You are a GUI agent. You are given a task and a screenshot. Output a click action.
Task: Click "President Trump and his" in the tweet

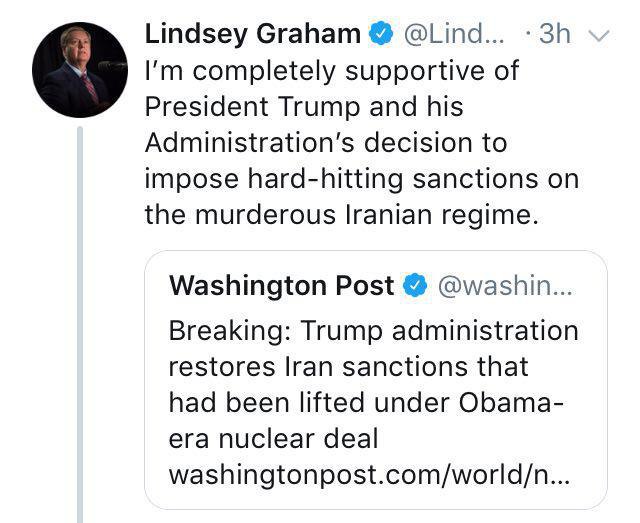(x=304, y=107)
